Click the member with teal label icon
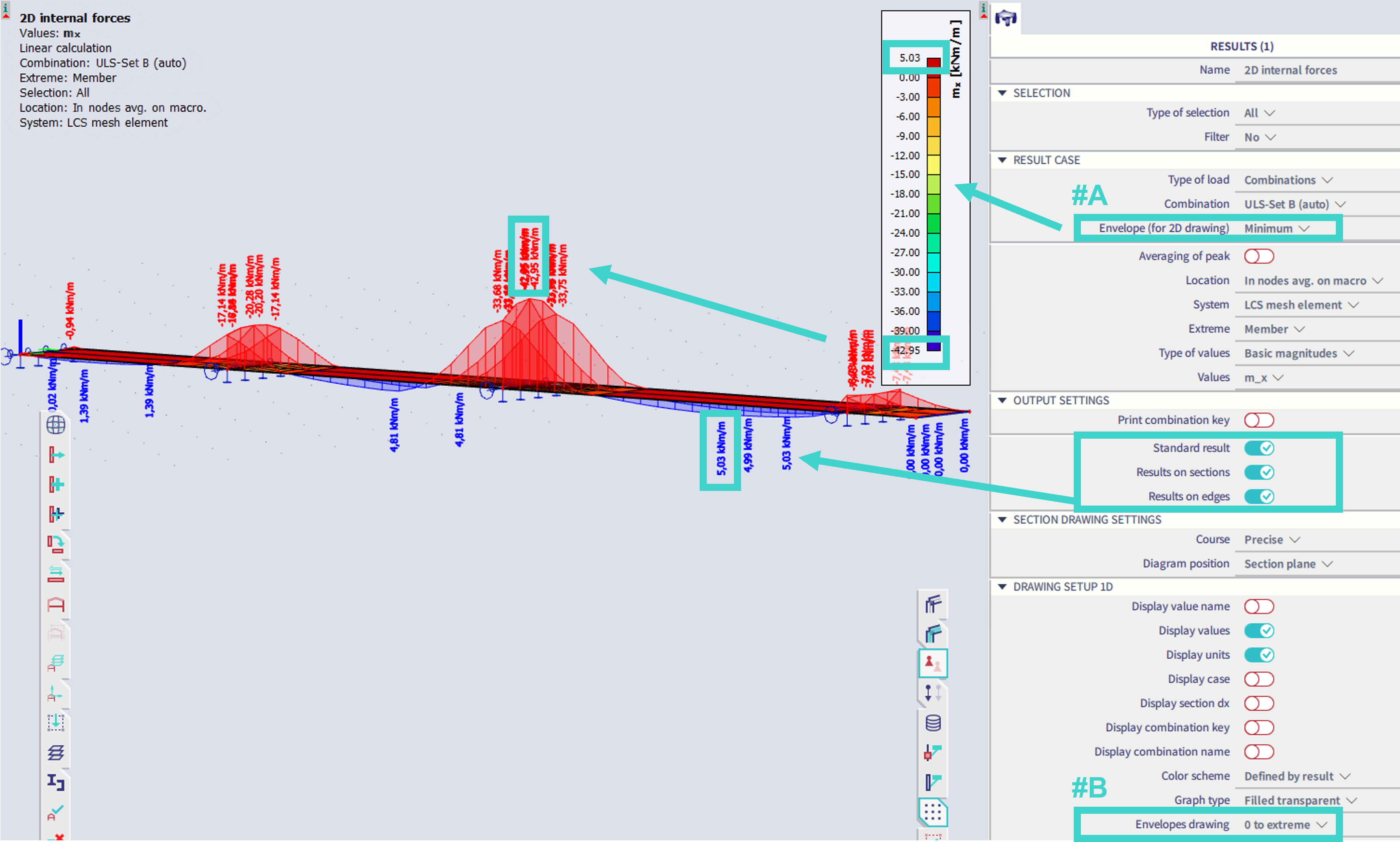 [933, 783]
